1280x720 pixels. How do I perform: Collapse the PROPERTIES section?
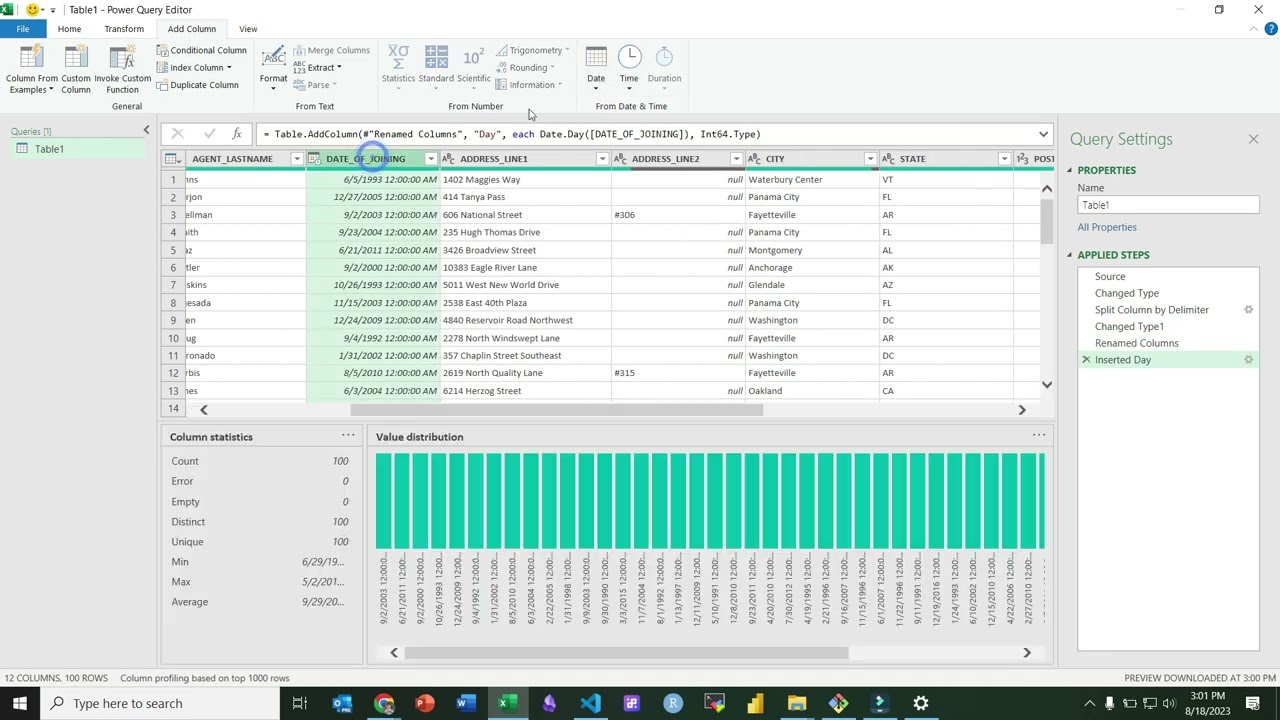pyautogui.click(x=1069, y=171)
